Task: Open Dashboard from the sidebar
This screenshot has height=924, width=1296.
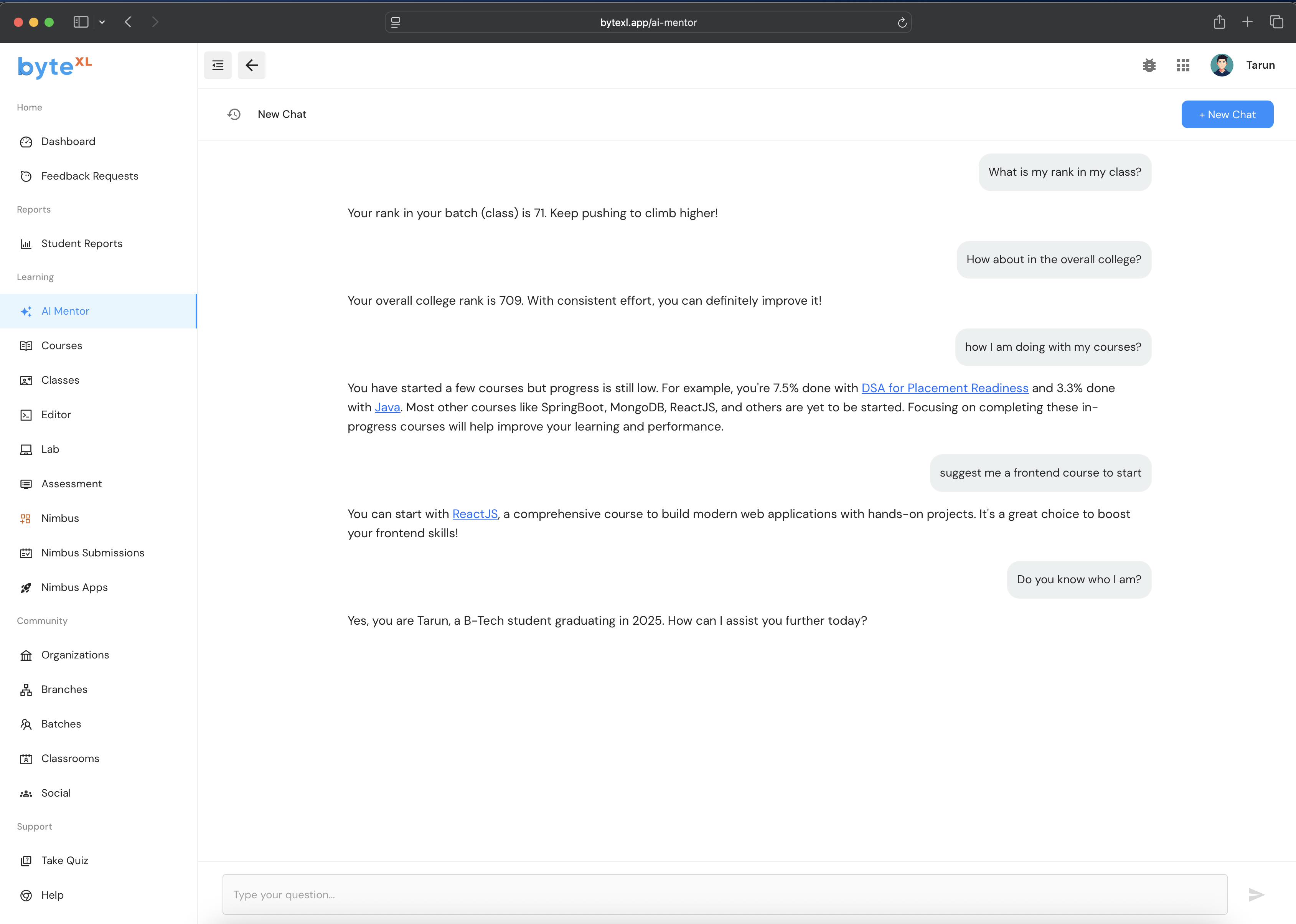Action: (x=99, y=142)
